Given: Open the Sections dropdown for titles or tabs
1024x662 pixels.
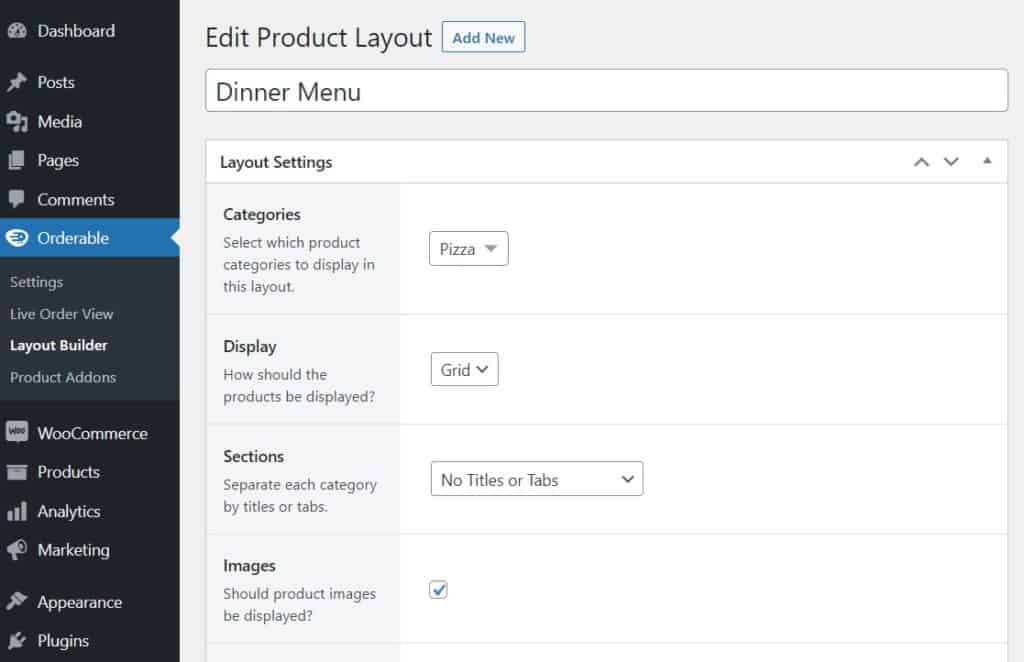Looking at the screenshot, I should (536, 479).
